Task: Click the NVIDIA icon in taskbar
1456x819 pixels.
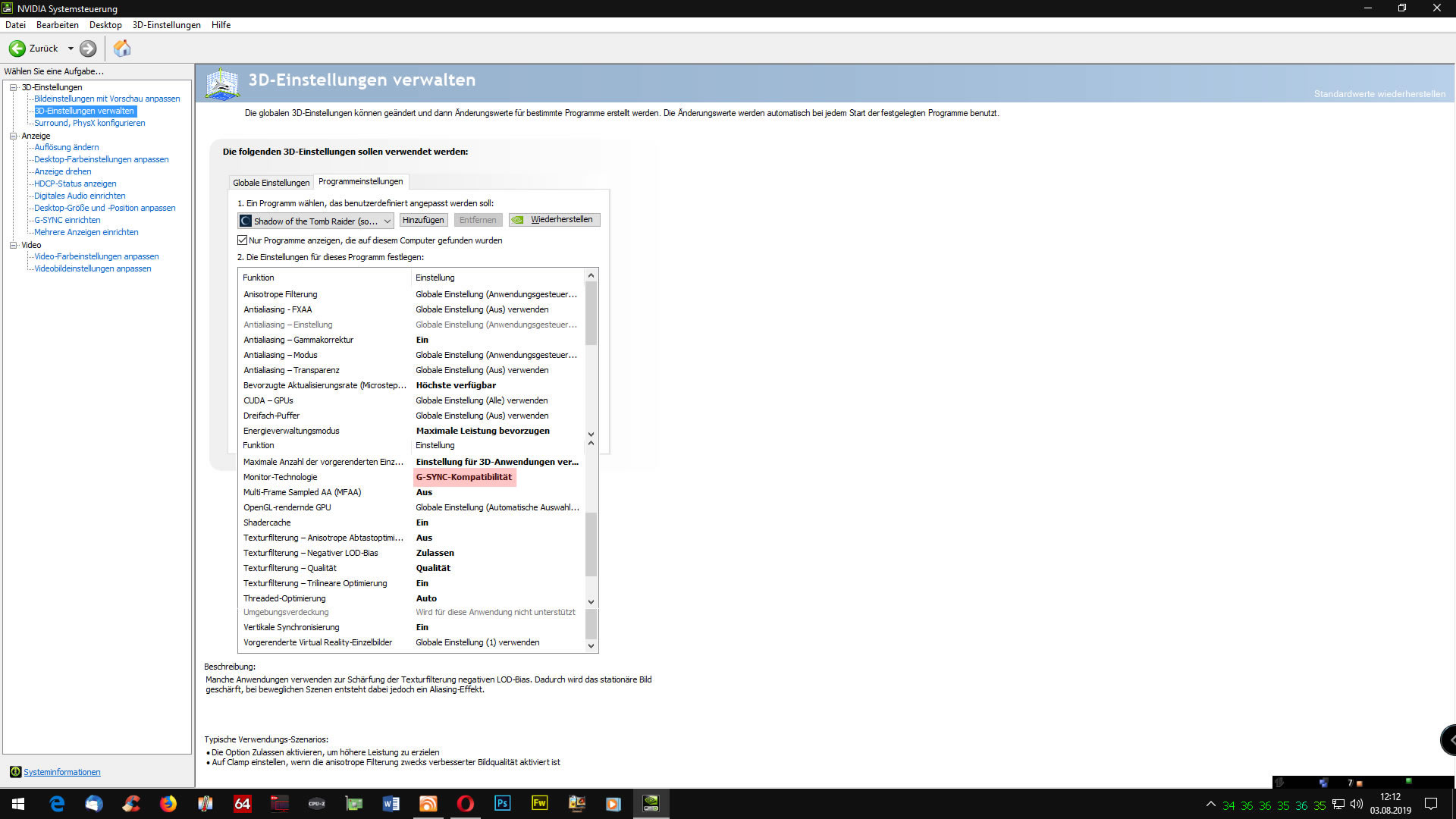Action: point(651,803)
